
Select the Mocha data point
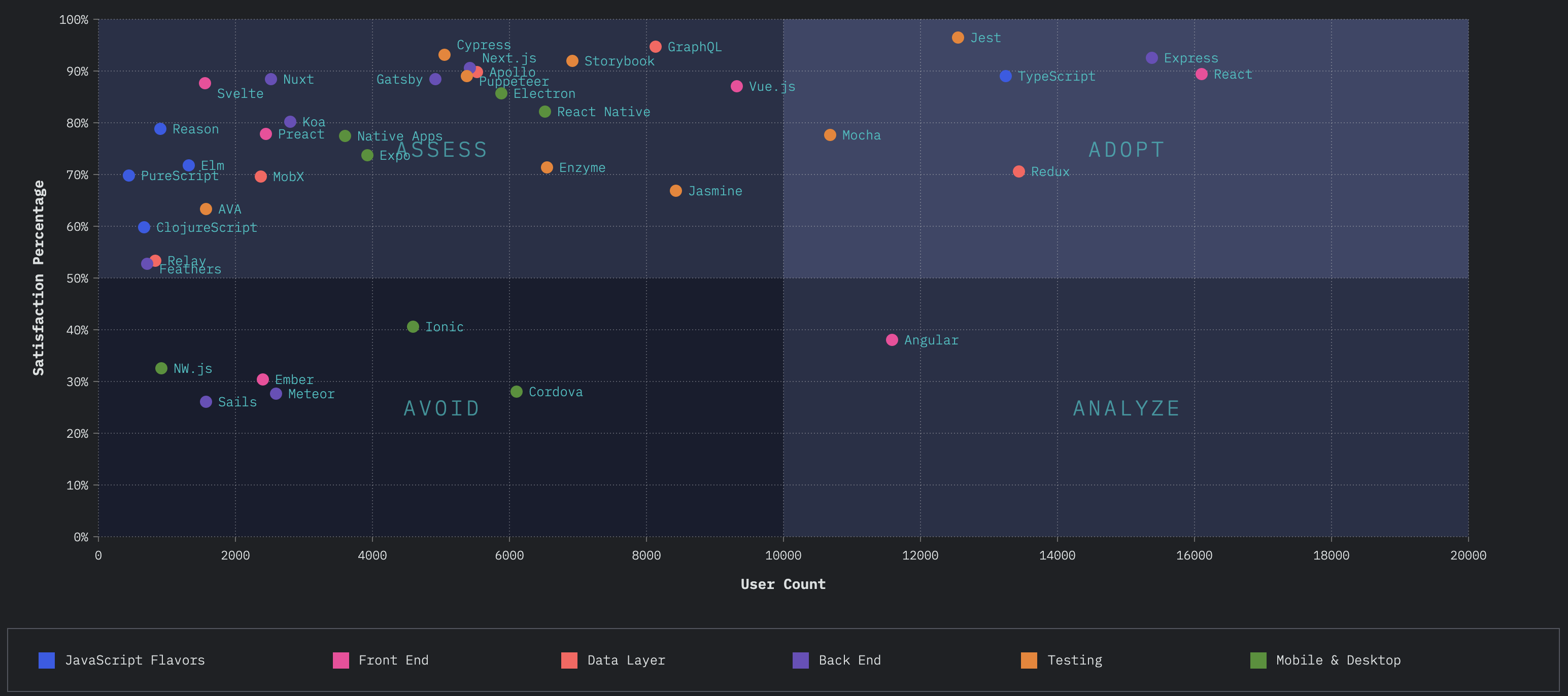pos(830,135)
